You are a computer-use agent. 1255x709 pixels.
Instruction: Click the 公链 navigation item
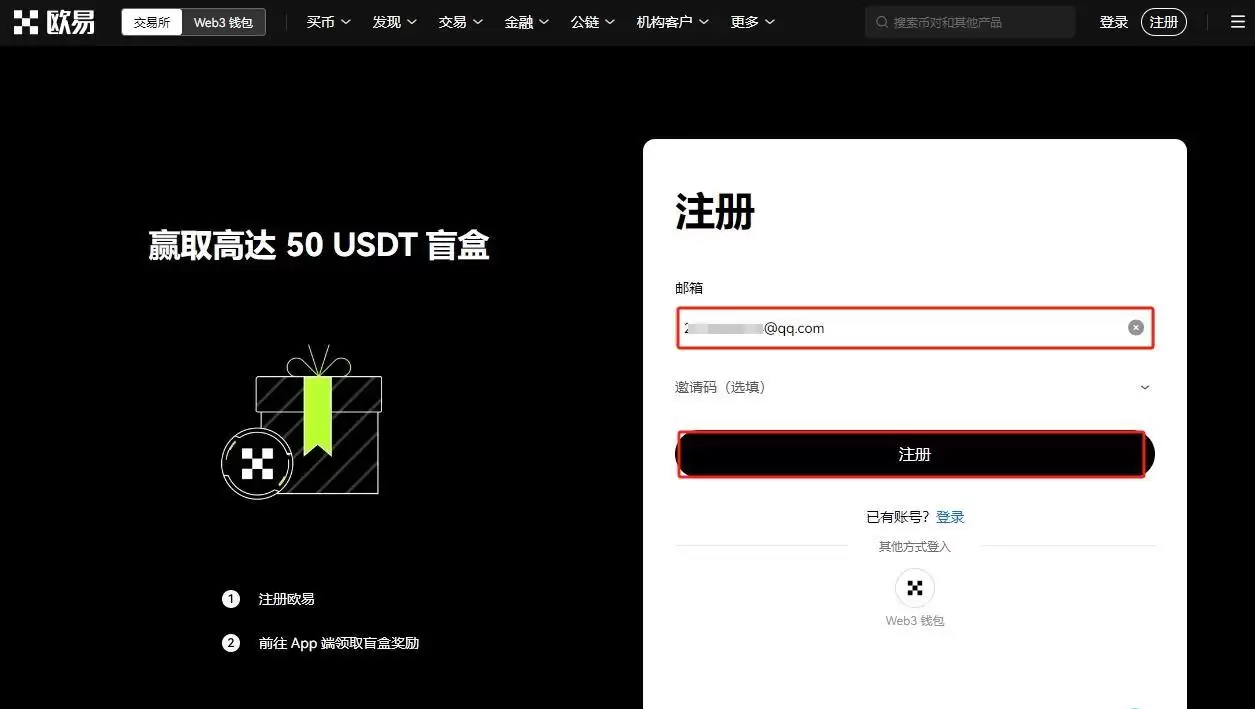pyautogui.click(x=591, y=21)
